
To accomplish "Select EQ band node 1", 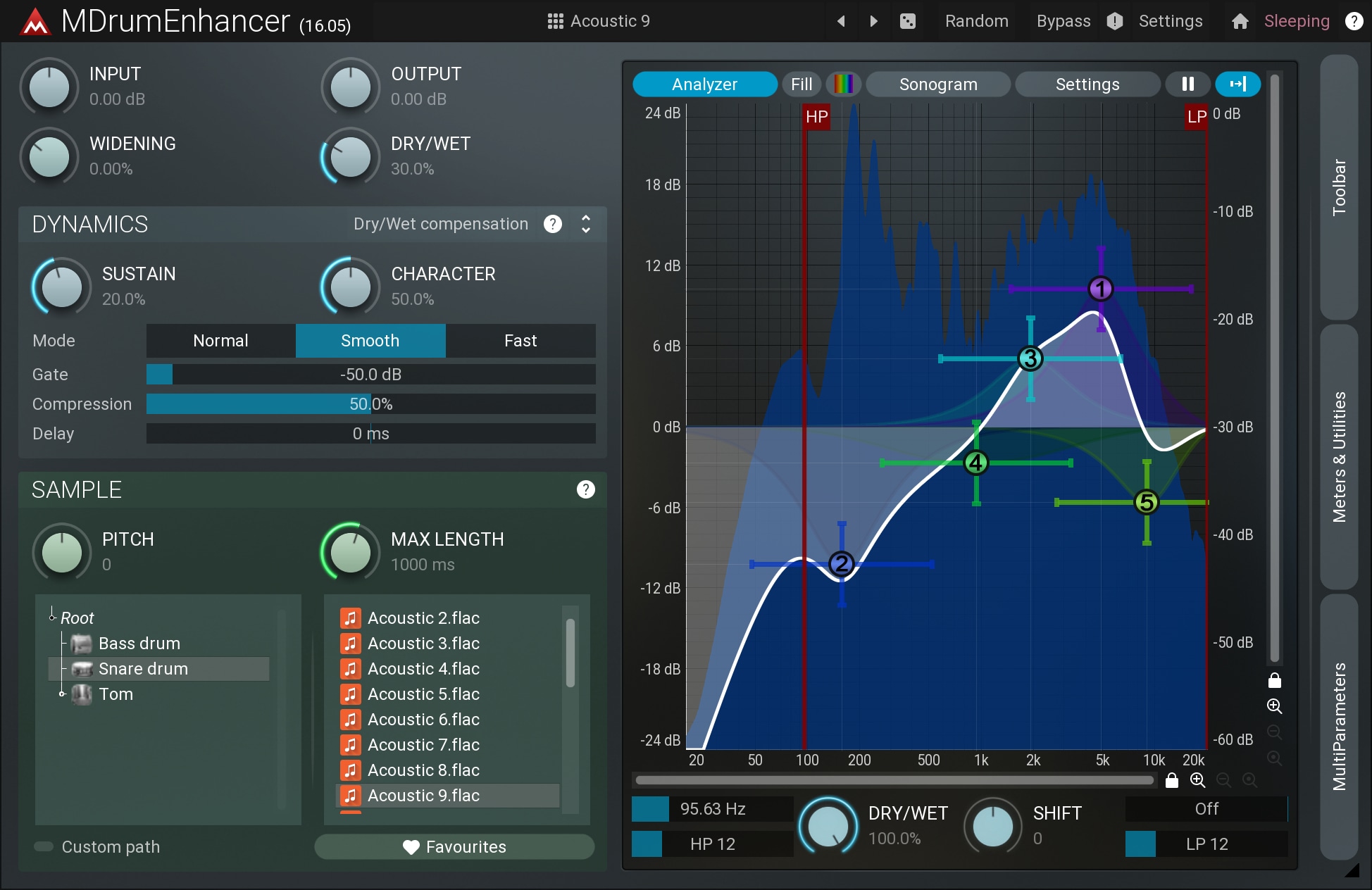I will pyautogui.click(x=1100, y=289).
